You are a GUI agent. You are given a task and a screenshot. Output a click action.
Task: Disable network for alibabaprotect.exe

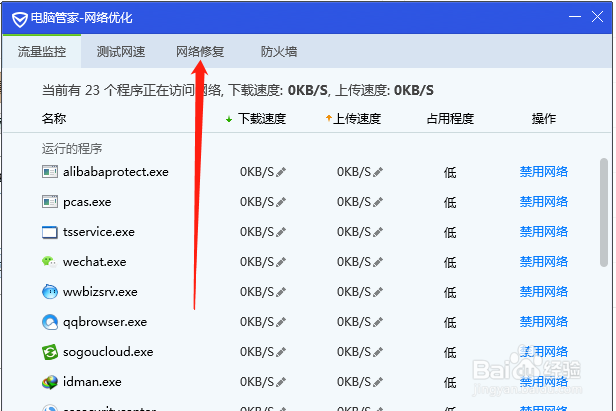click(x=544, y=172)
